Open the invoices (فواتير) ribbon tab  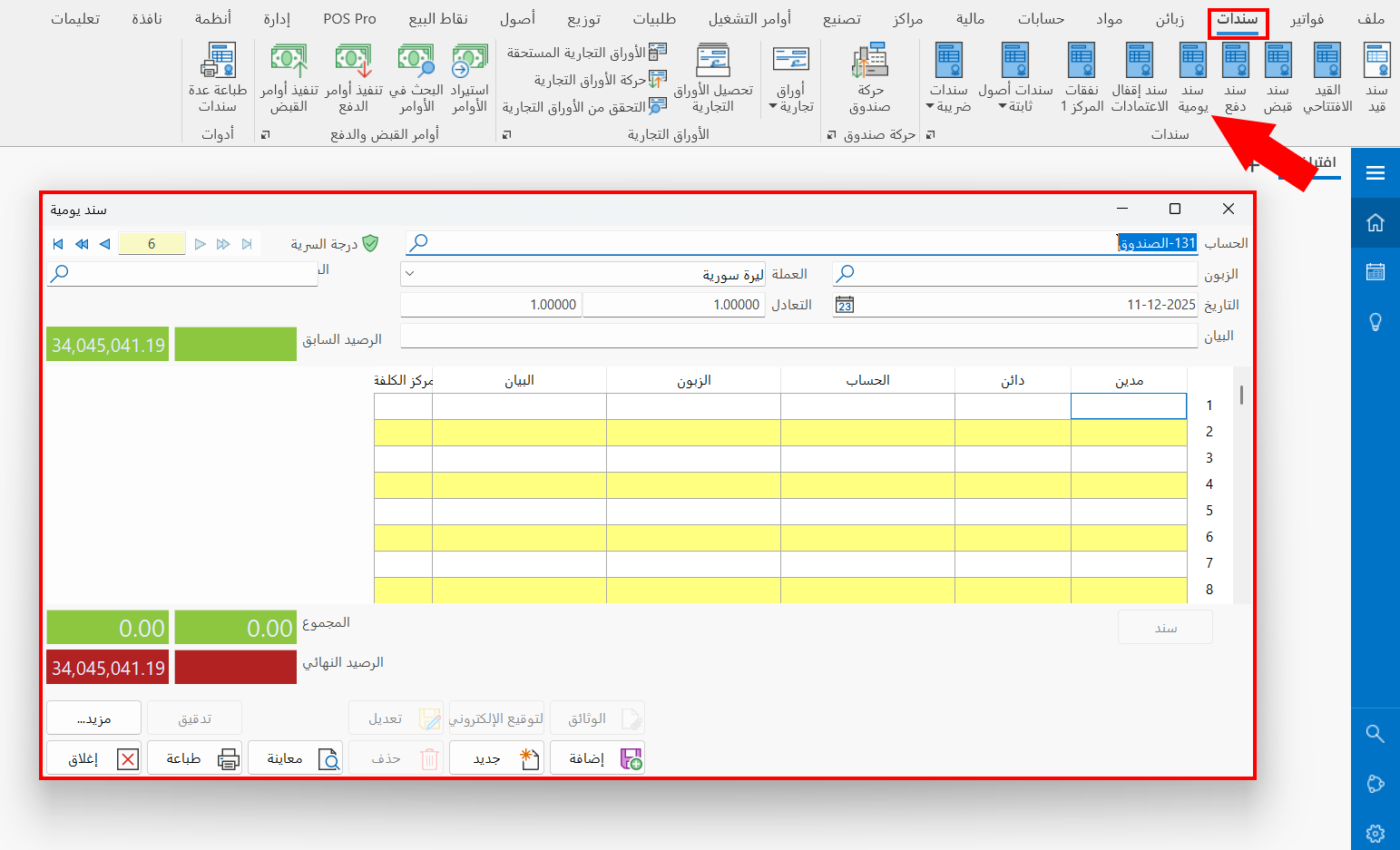(1307, 19)
